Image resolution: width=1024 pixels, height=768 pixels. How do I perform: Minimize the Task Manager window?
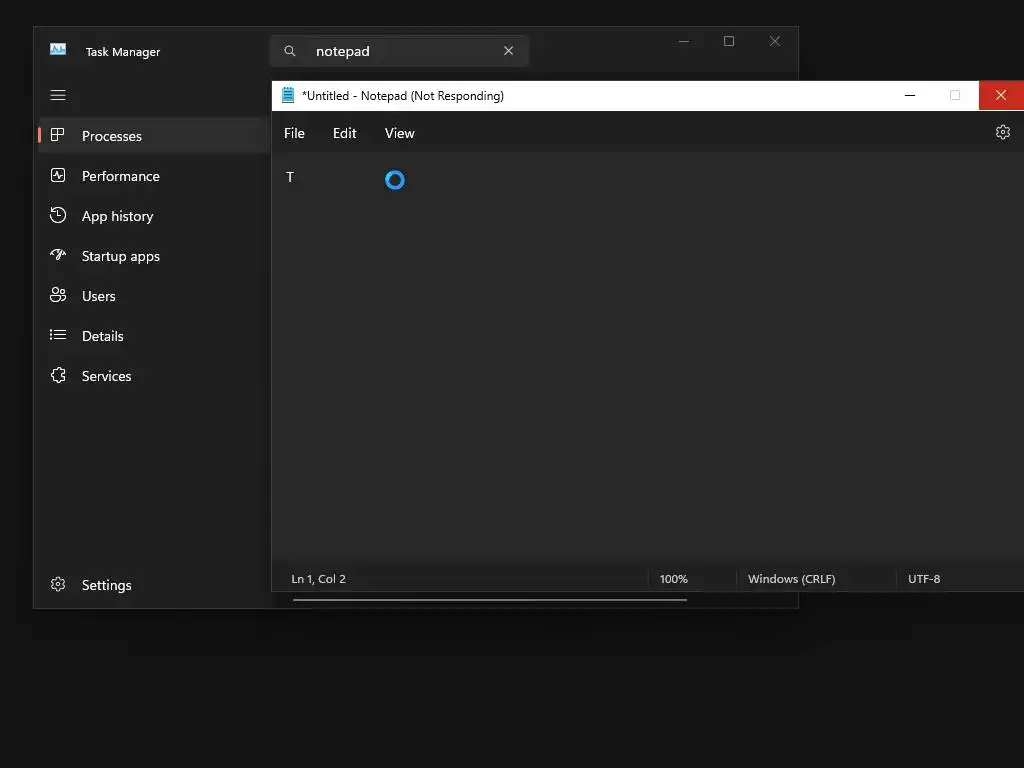coord(684,41)
